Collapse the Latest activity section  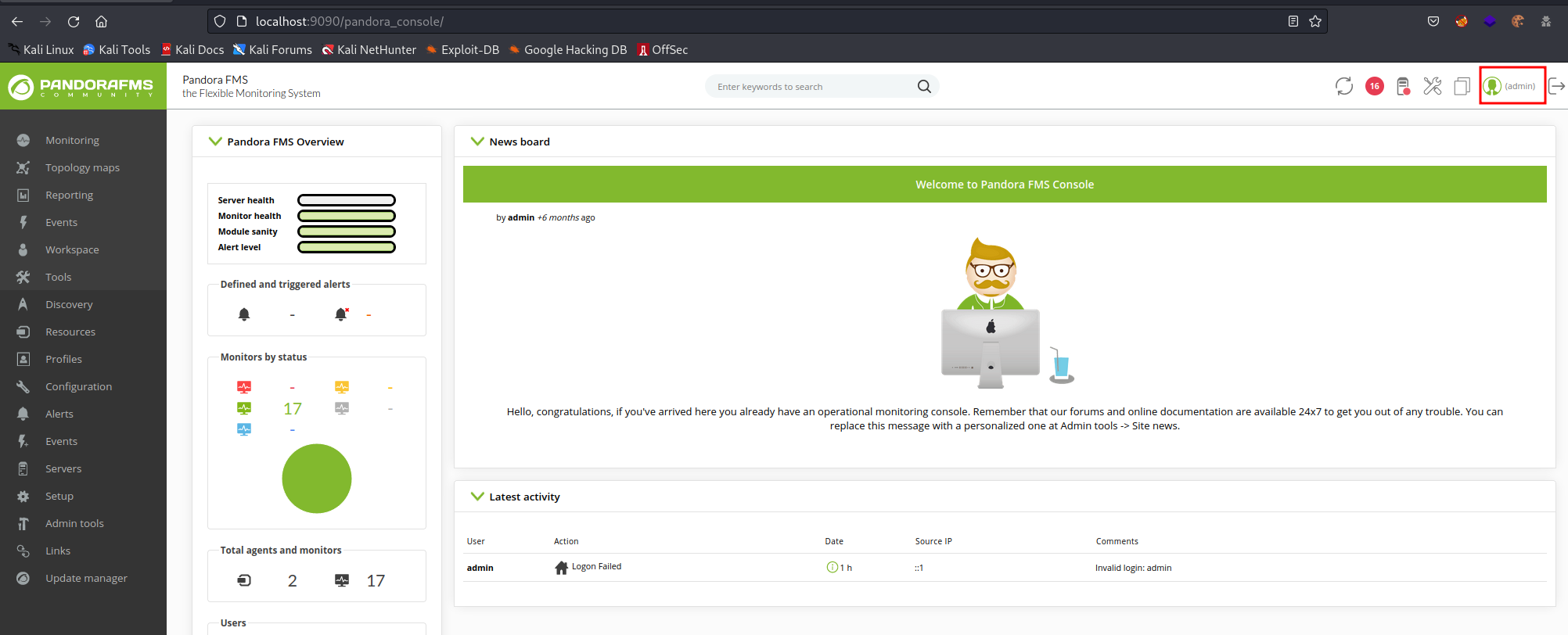coord(477,497)
